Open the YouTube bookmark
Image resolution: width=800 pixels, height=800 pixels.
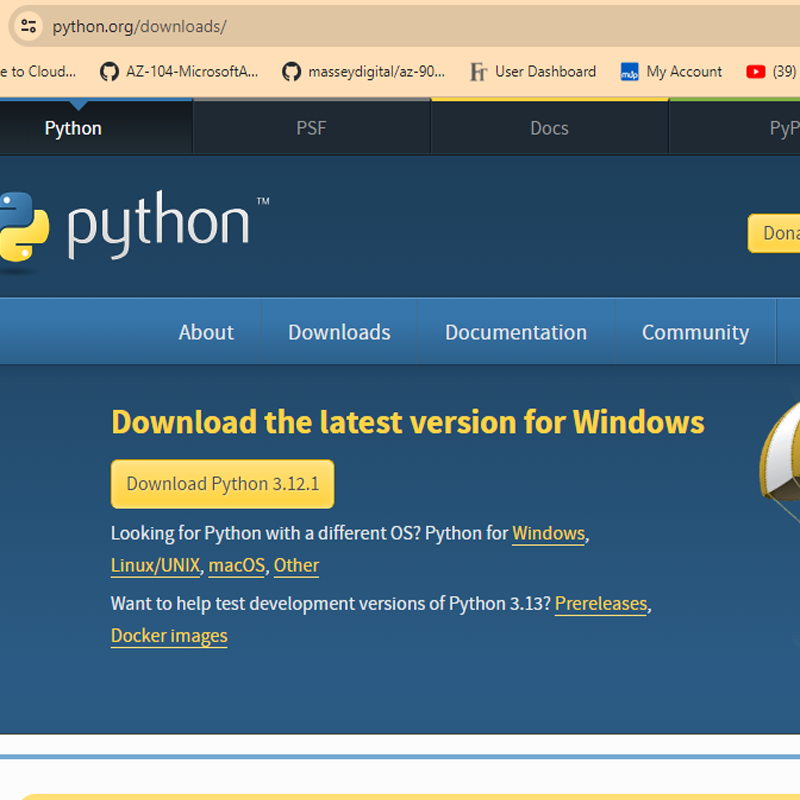771,71
